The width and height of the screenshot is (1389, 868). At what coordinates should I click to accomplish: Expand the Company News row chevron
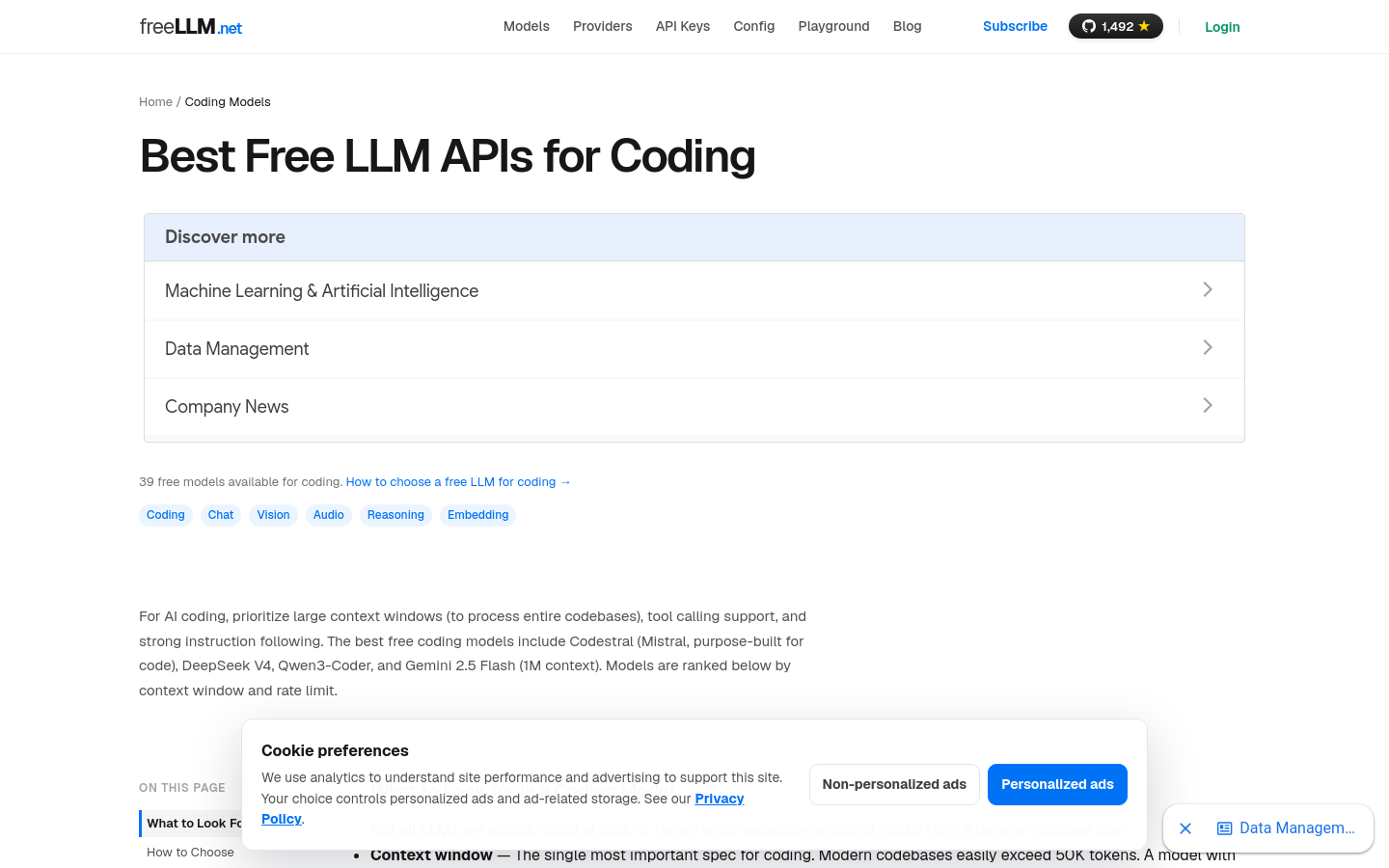[x=1208, y=405]
